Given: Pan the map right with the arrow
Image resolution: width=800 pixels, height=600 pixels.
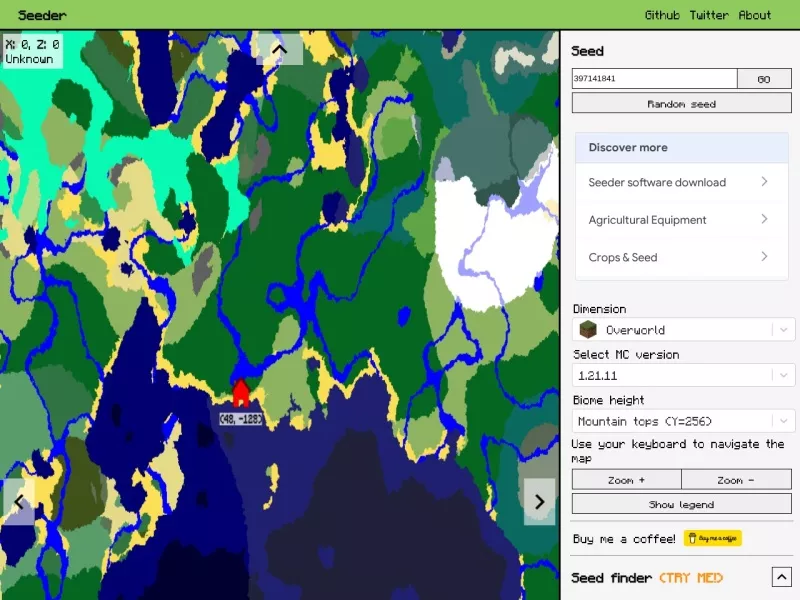Looking at the screenshot, I should coord(539,502).
